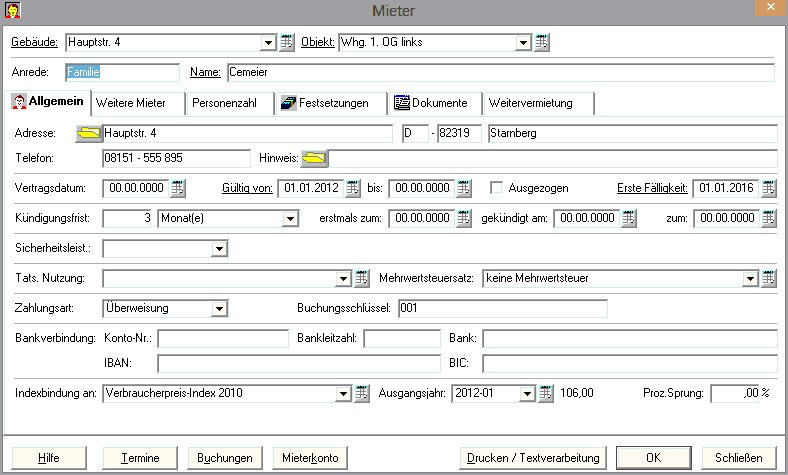Click the list icon next to Ausgangsjahr
Viewport: 788px width, 475px height.
[x=546, y=393]
